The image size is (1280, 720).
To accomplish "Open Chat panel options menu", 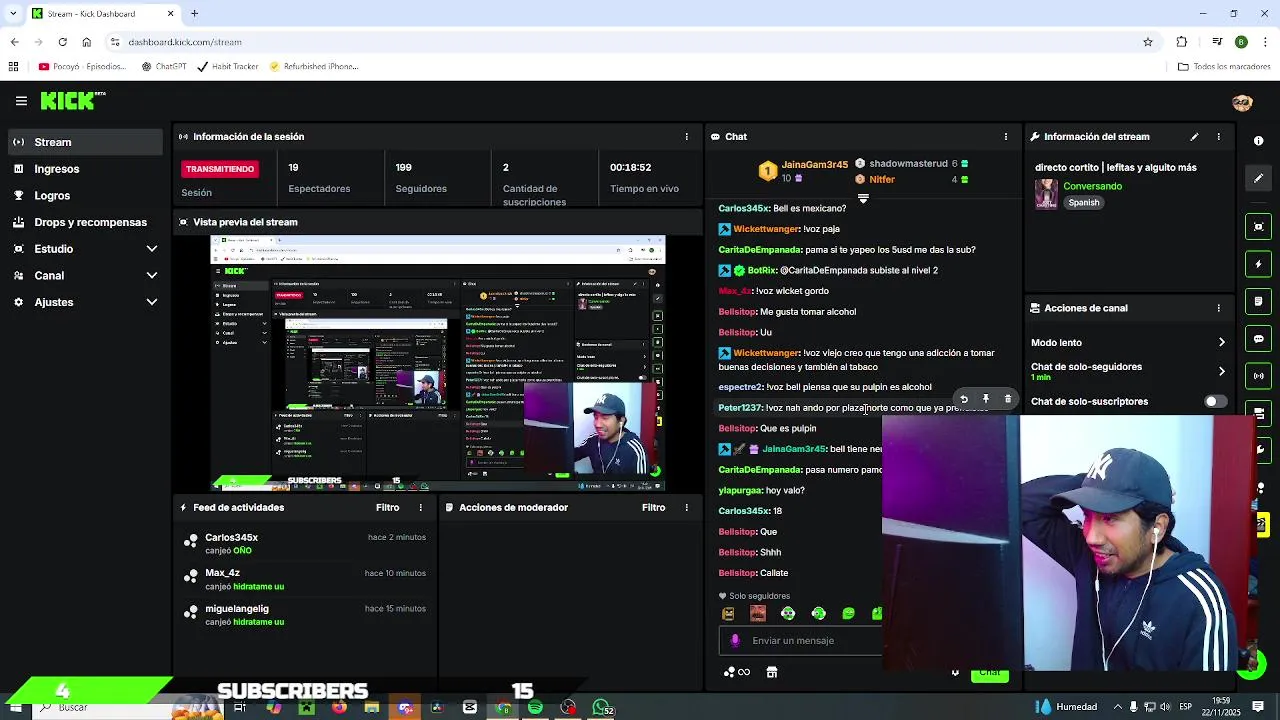I will 1006,137.
